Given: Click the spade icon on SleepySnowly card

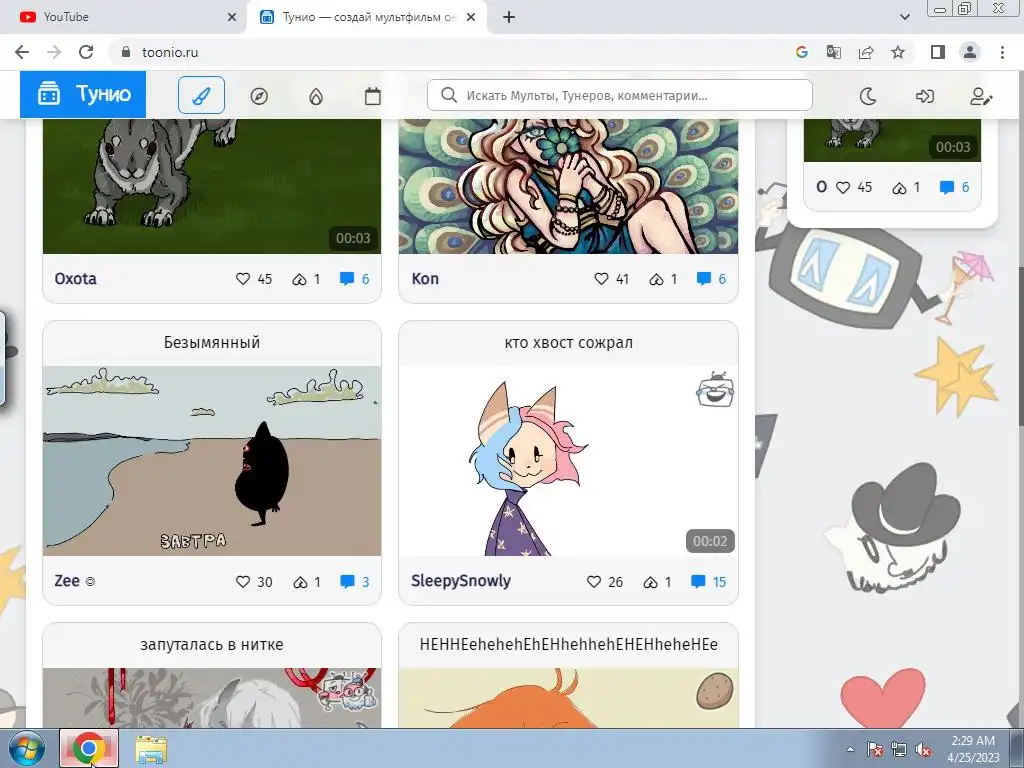Looking at the screenshot, I should point(650,582).
